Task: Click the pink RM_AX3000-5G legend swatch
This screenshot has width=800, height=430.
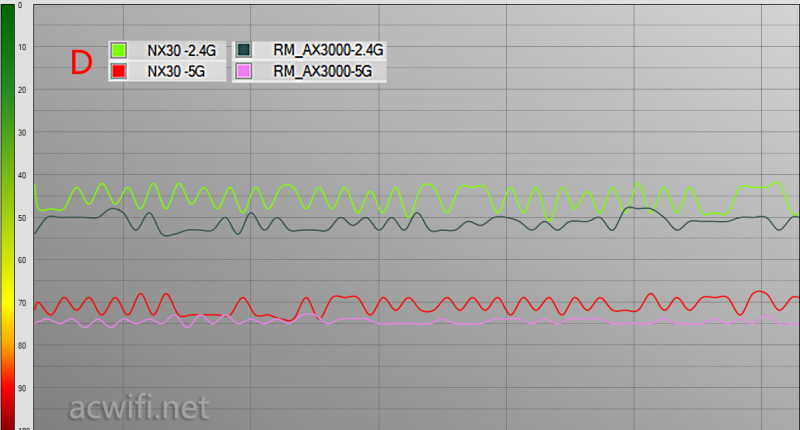Action: (244, 71)
